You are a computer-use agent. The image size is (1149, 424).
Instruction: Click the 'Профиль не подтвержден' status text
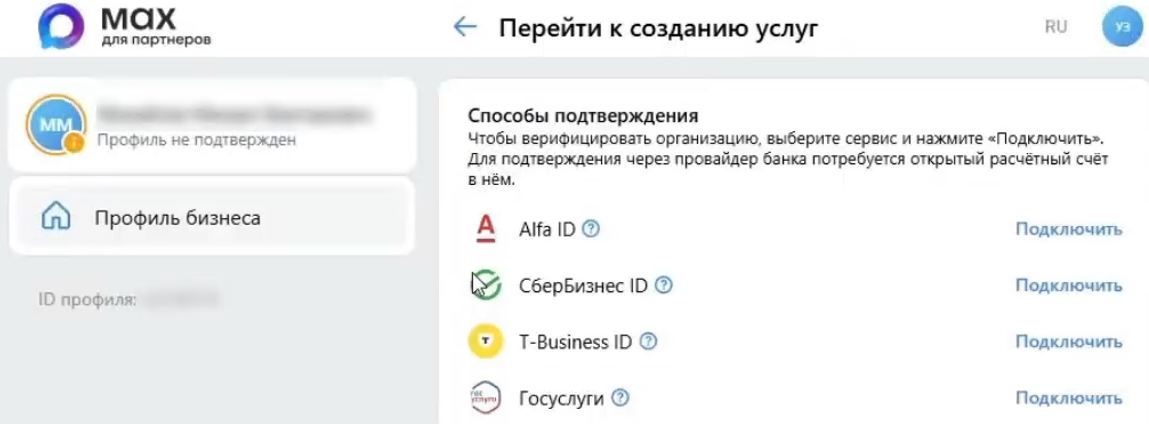(196, 139)
